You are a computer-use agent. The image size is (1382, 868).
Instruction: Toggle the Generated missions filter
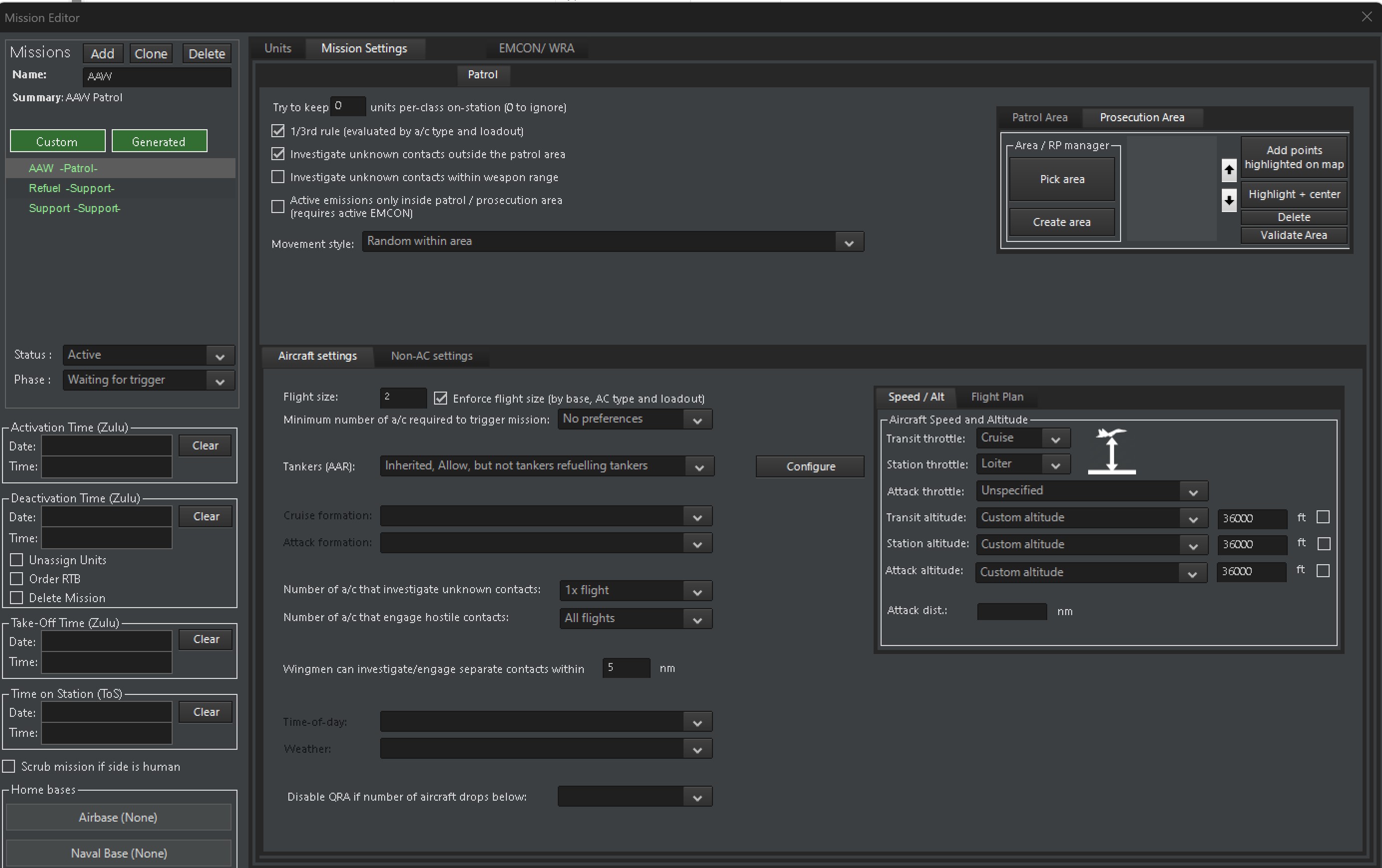pos(159,141)
